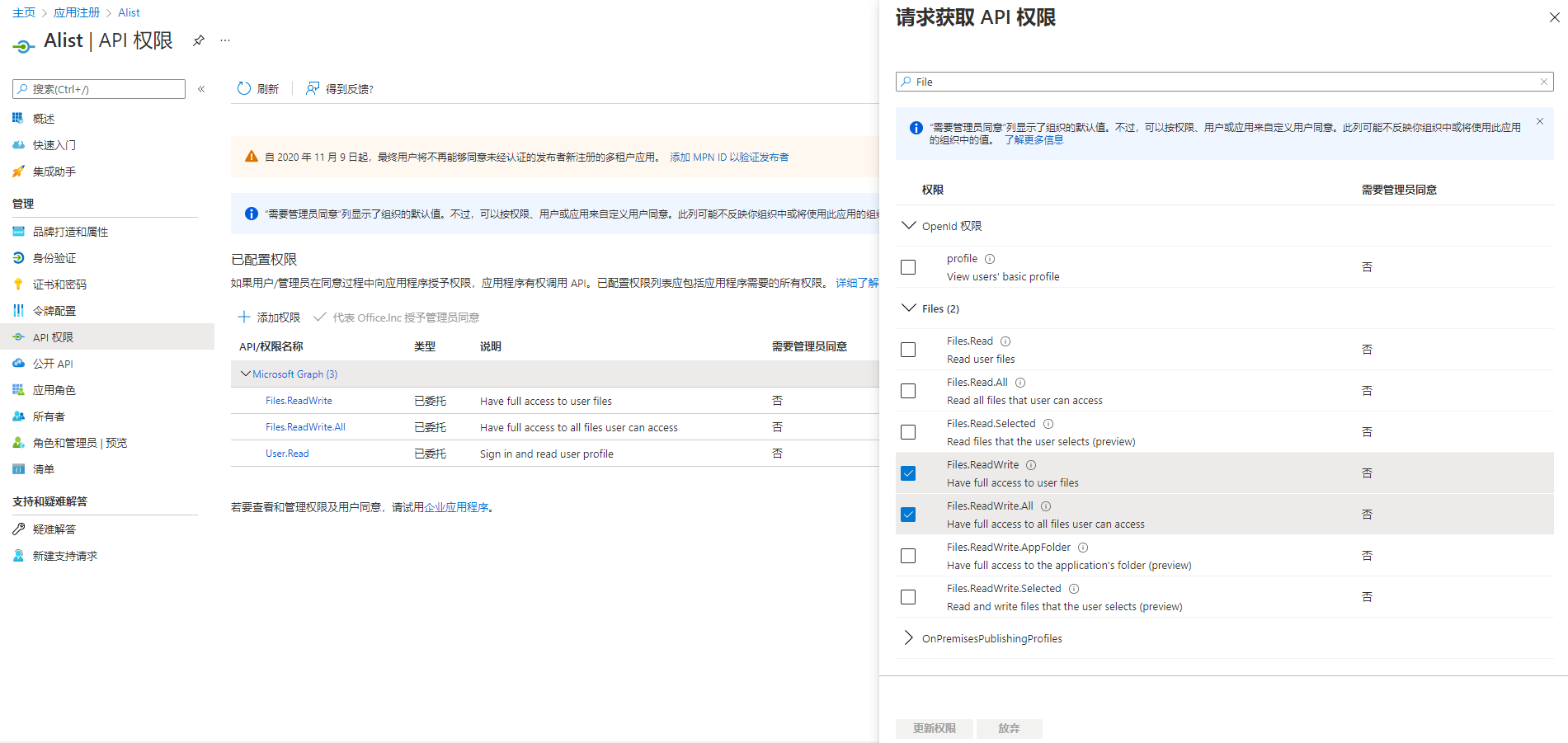Collapse the Microsoft Graph (3) group

point(245,374)
